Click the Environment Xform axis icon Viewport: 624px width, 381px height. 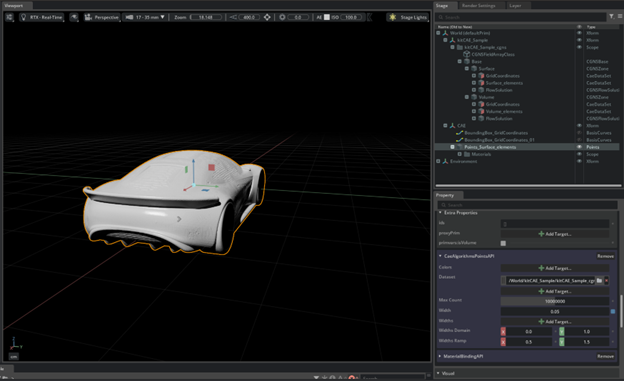(445, 161)
